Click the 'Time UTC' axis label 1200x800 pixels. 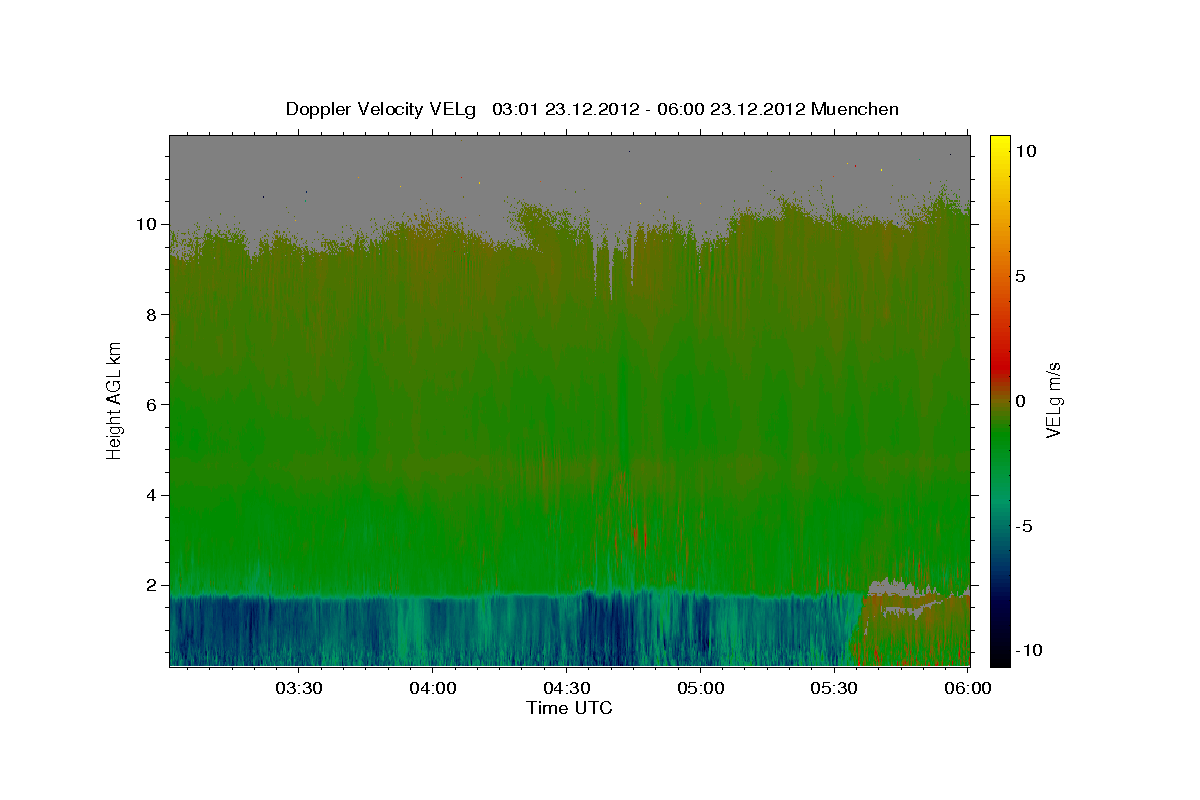click(569, 708)
